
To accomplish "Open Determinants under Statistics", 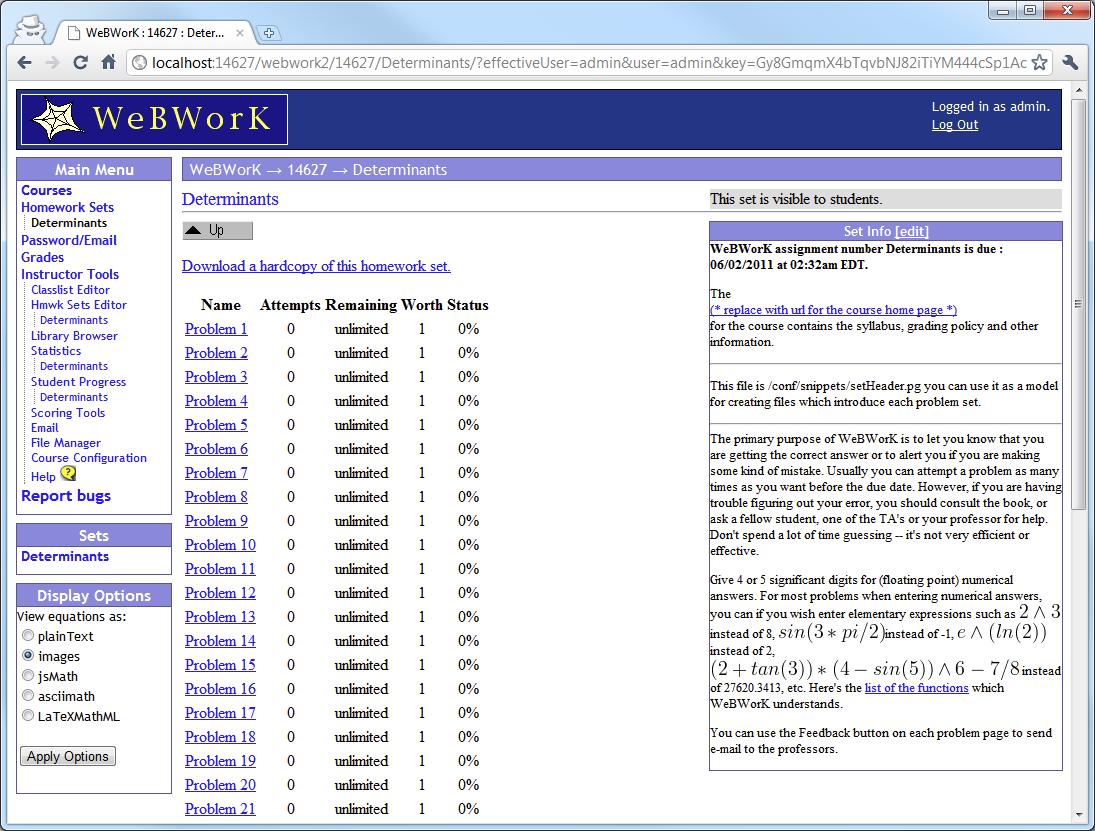I will [73, 366].
